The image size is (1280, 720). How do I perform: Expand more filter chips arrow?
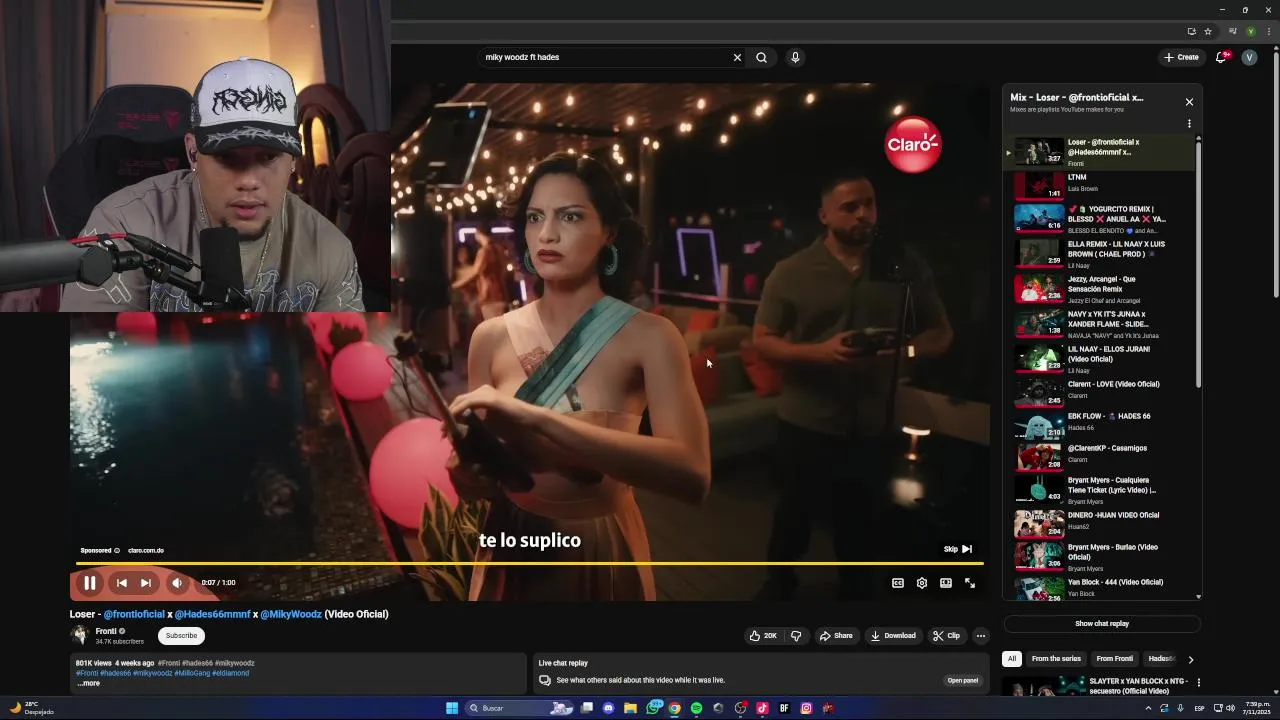coord(1190,659)
